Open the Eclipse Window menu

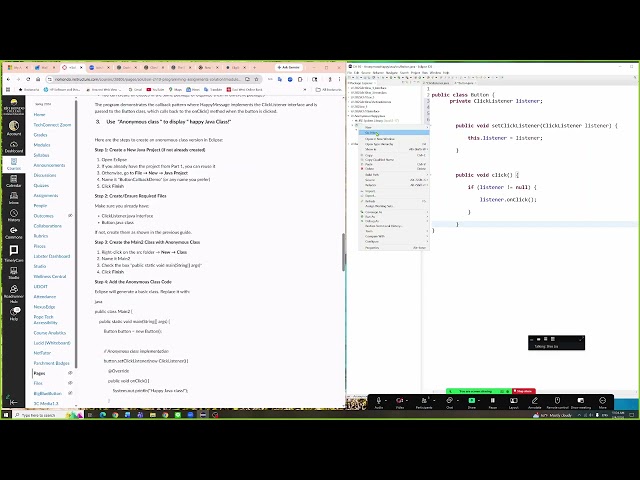click(435, 73)
